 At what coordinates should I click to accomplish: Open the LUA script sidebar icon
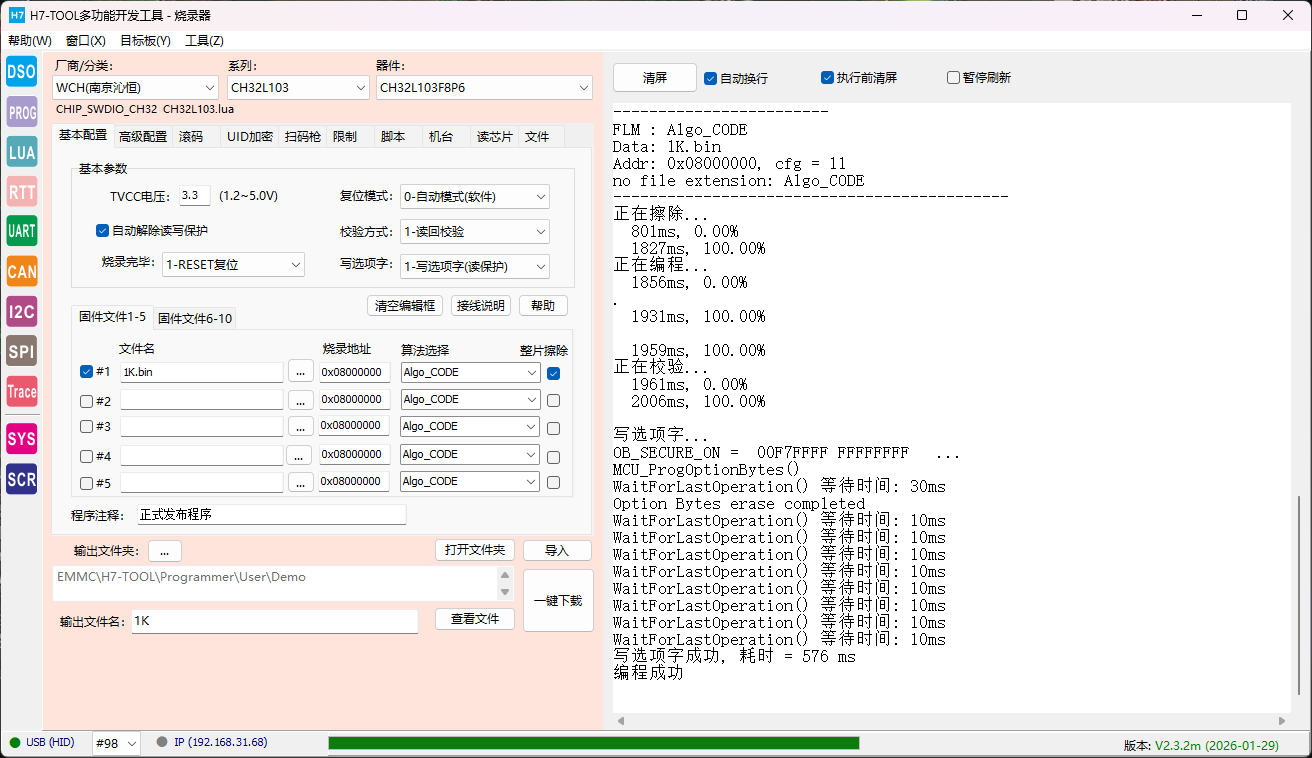[21, 152]
